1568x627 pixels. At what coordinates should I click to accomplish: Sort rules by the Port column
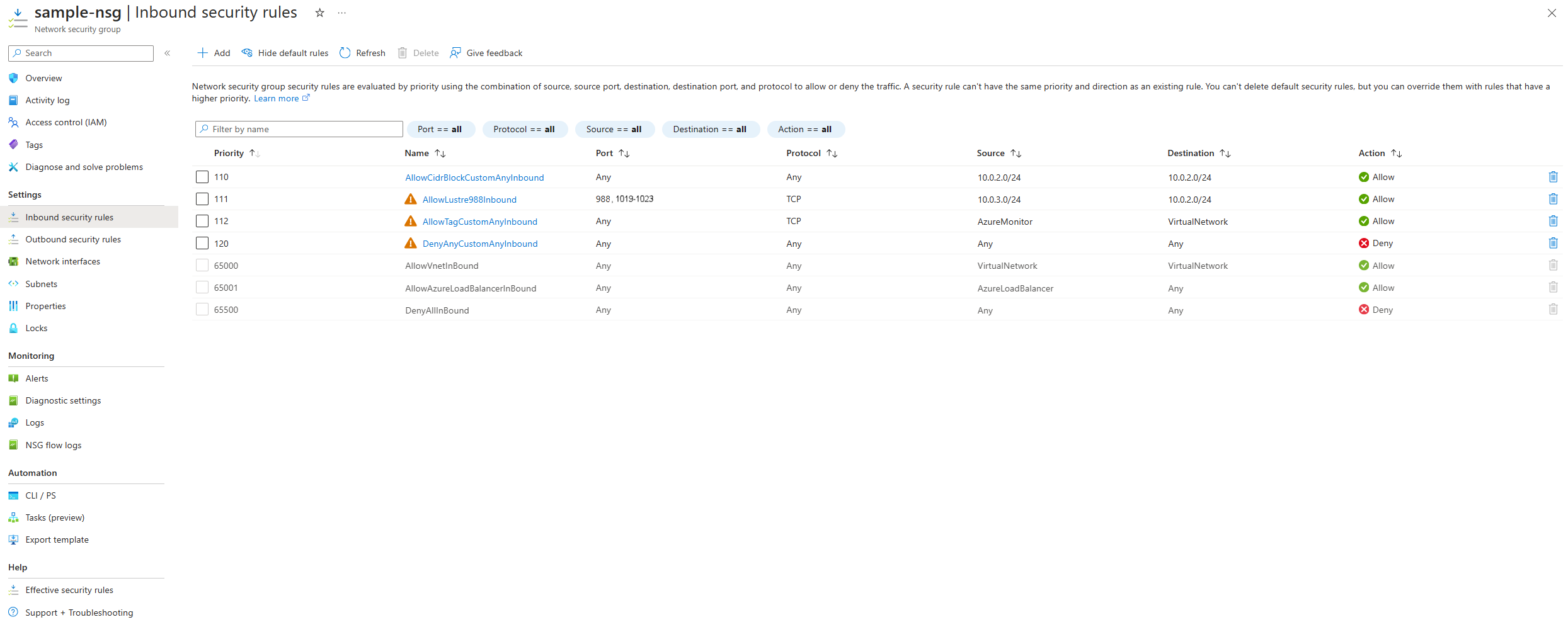pos(613,153)
